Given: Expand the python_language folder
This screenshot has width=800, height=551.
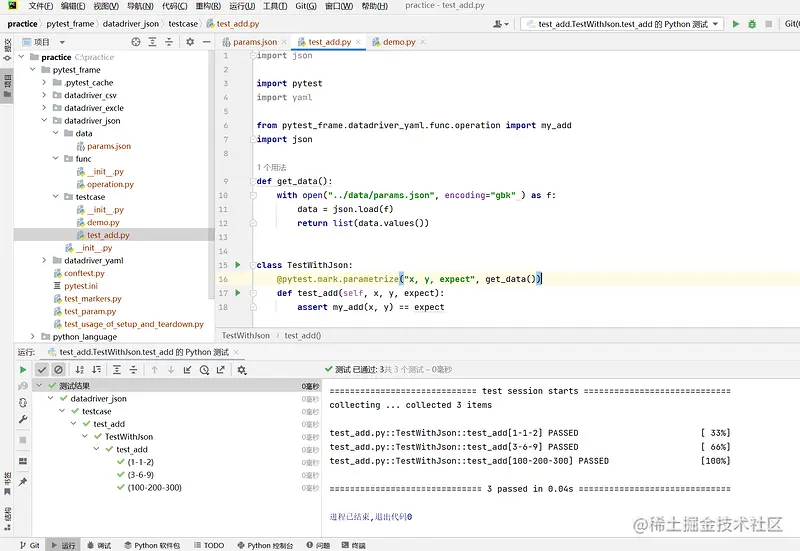Looking at the screenshot, I should pyautogui.click(x=33, y=337).
